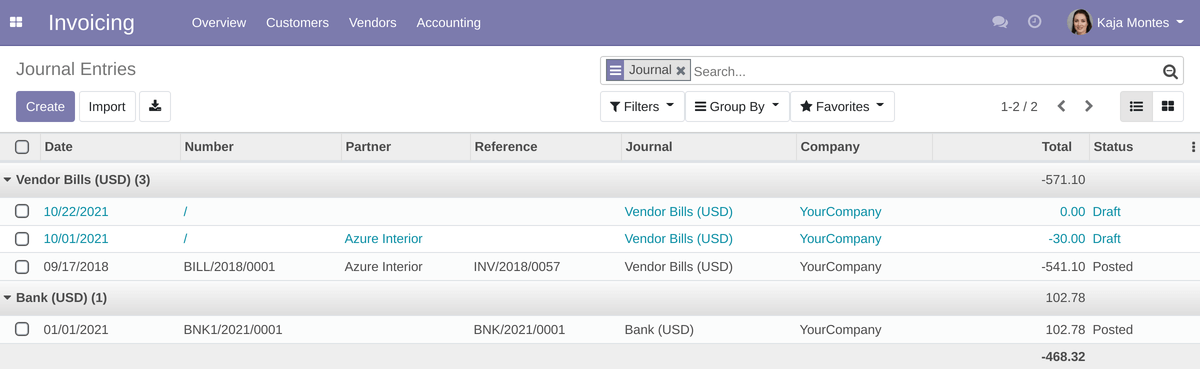Viewport: 1200px width, 369px height.
Task: Click the BNK/2021/0001 reference cell
Action: (519, 329)
